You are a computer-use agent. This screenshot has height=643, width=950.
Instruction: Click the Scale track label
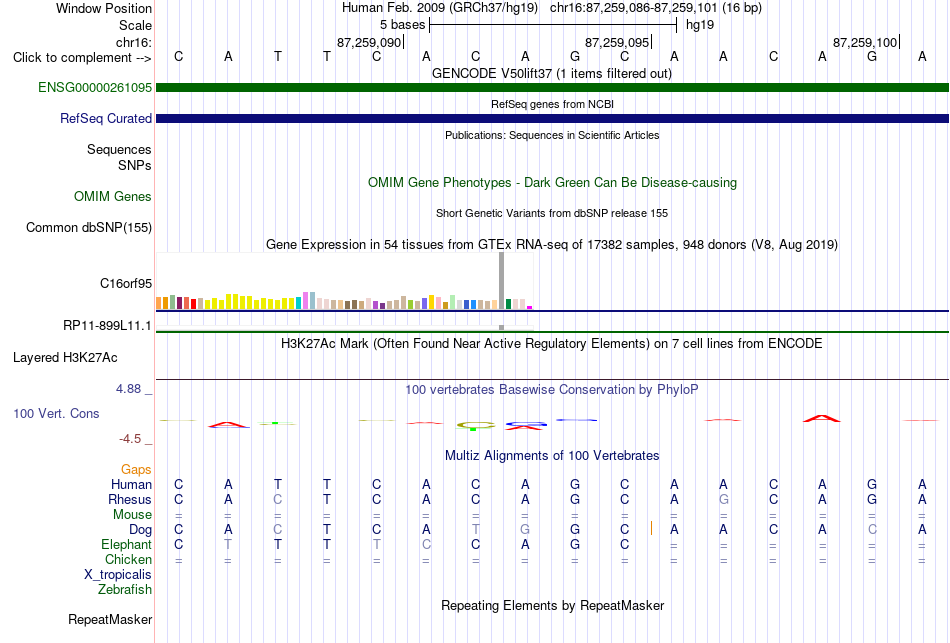(135, 25)
